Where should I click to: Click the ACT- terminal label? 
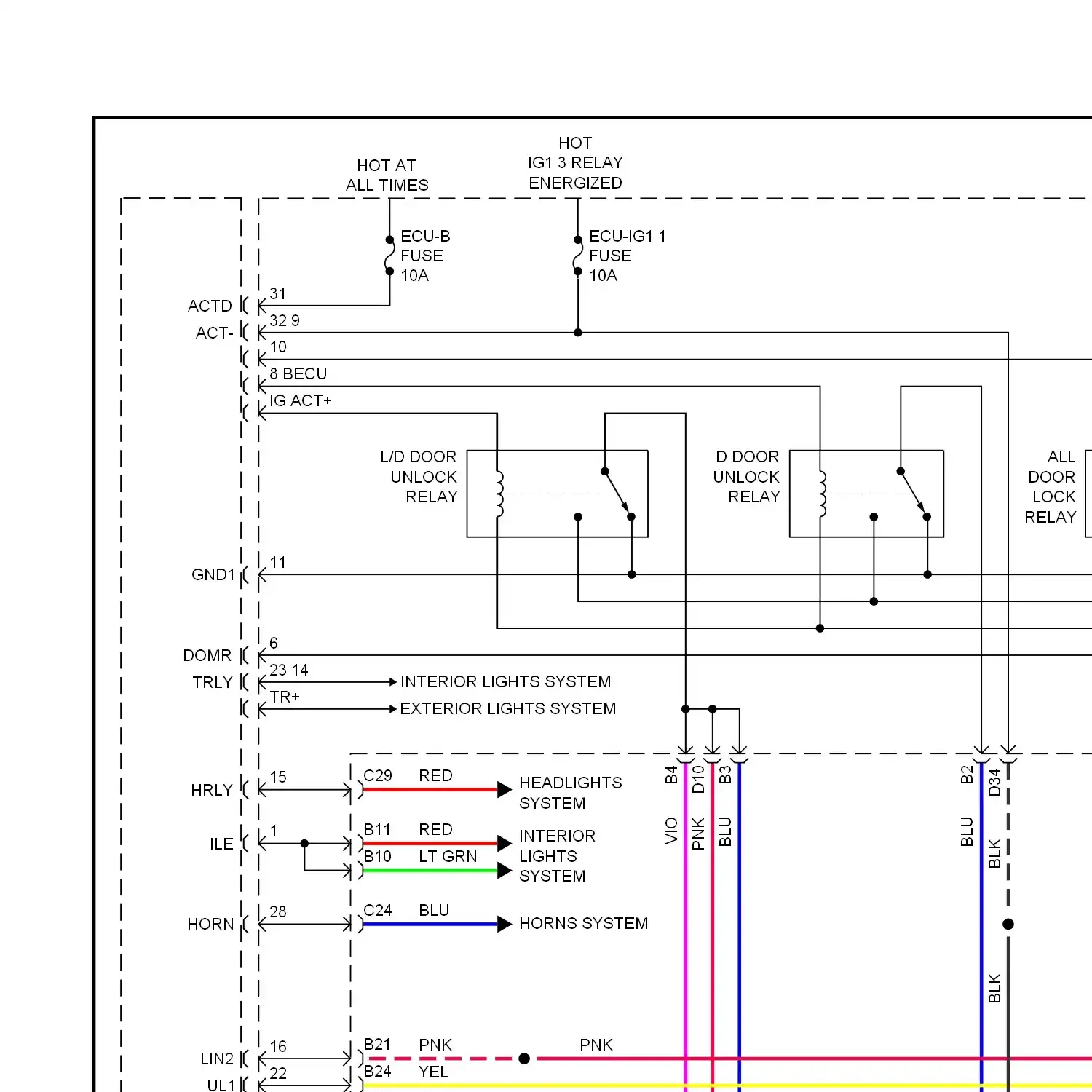(214, 333)
